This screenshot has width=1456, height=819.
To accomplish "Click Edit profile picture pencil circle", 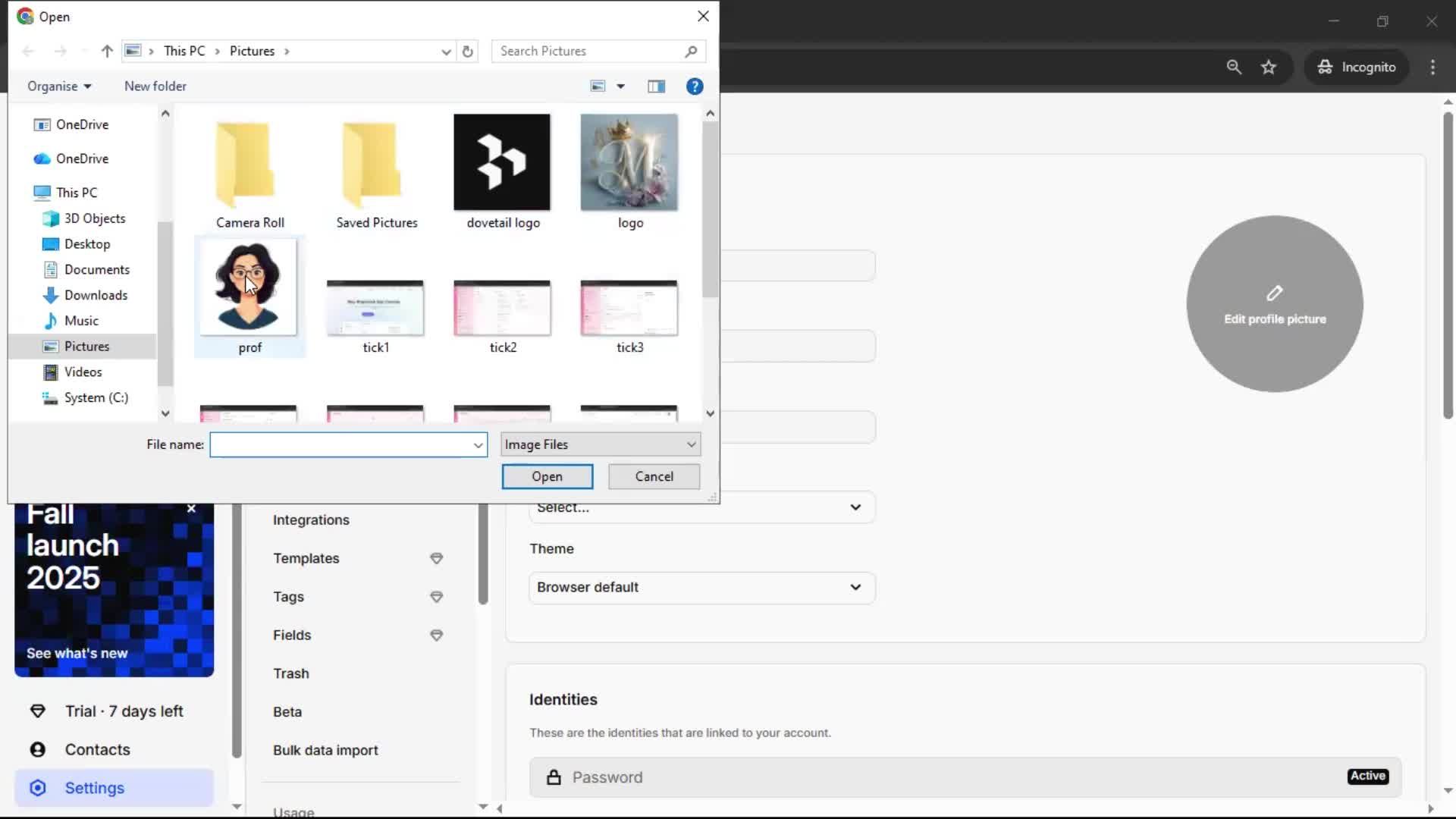I will [1274, 304].
